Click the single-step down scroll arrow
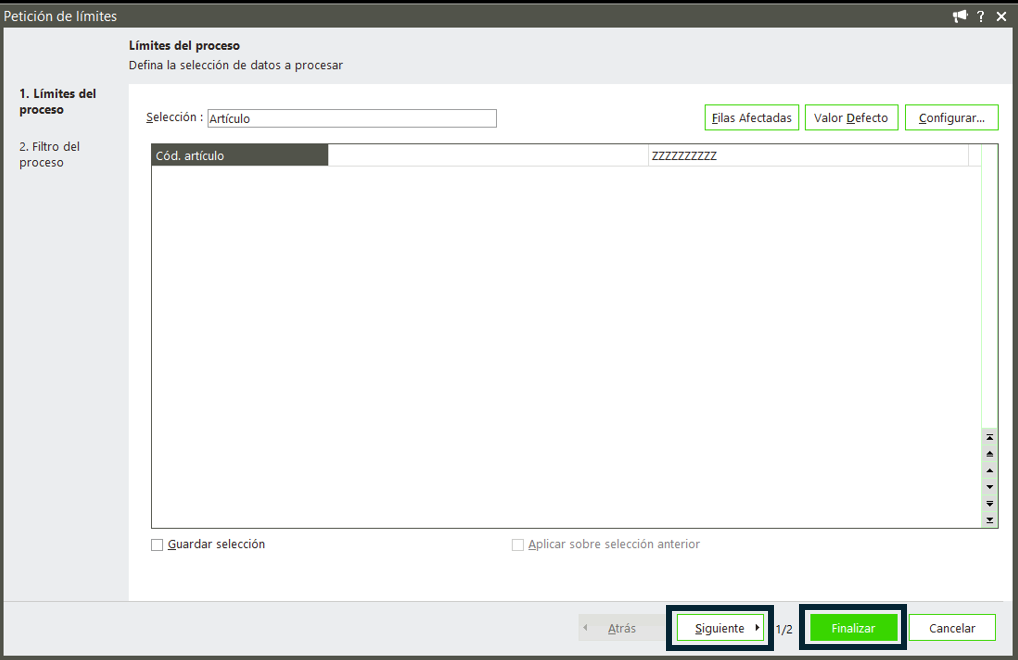 [x=989, y=487]
